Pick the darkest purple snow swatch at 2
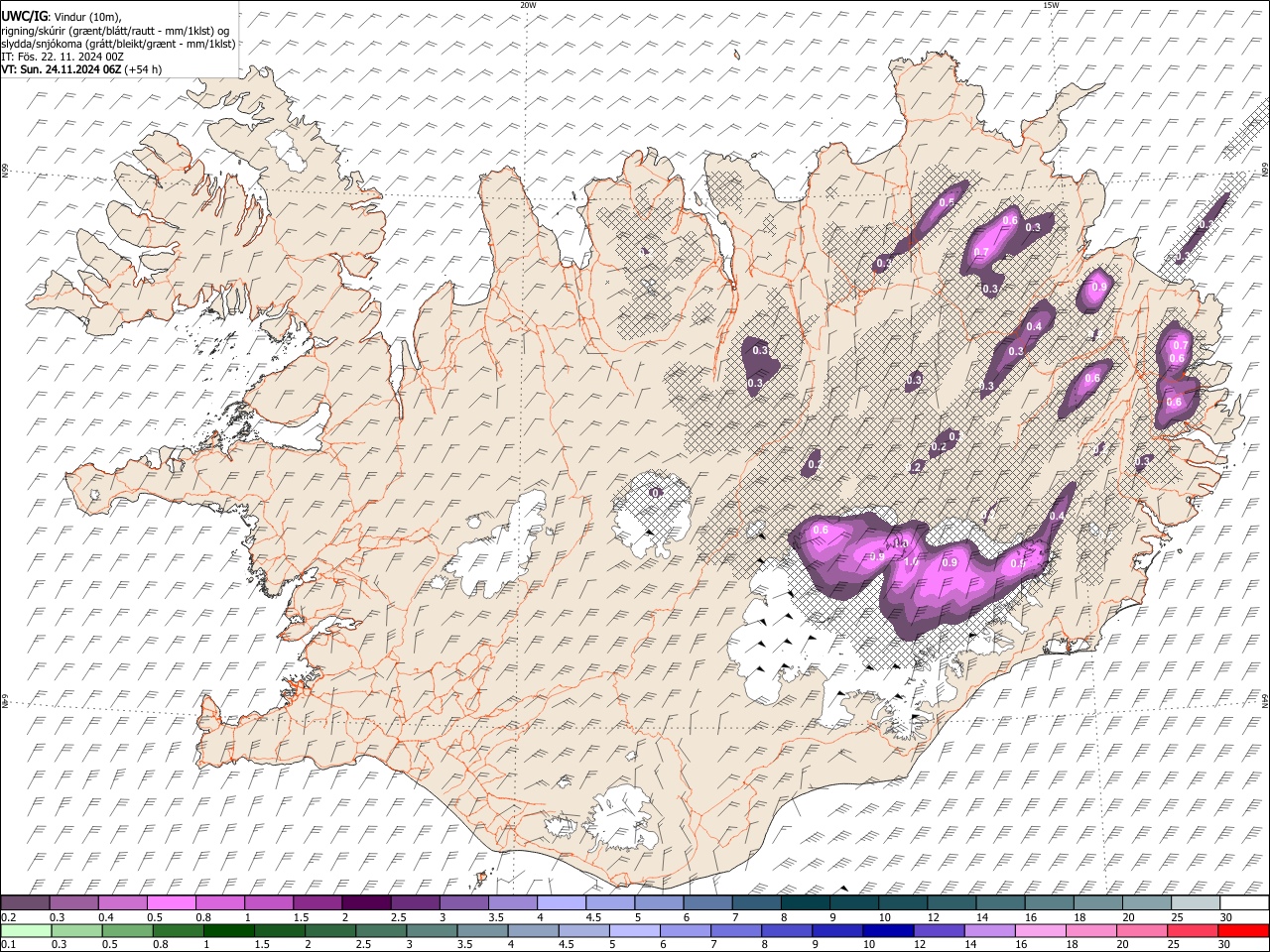1270x952 pixels. [366, 902]
